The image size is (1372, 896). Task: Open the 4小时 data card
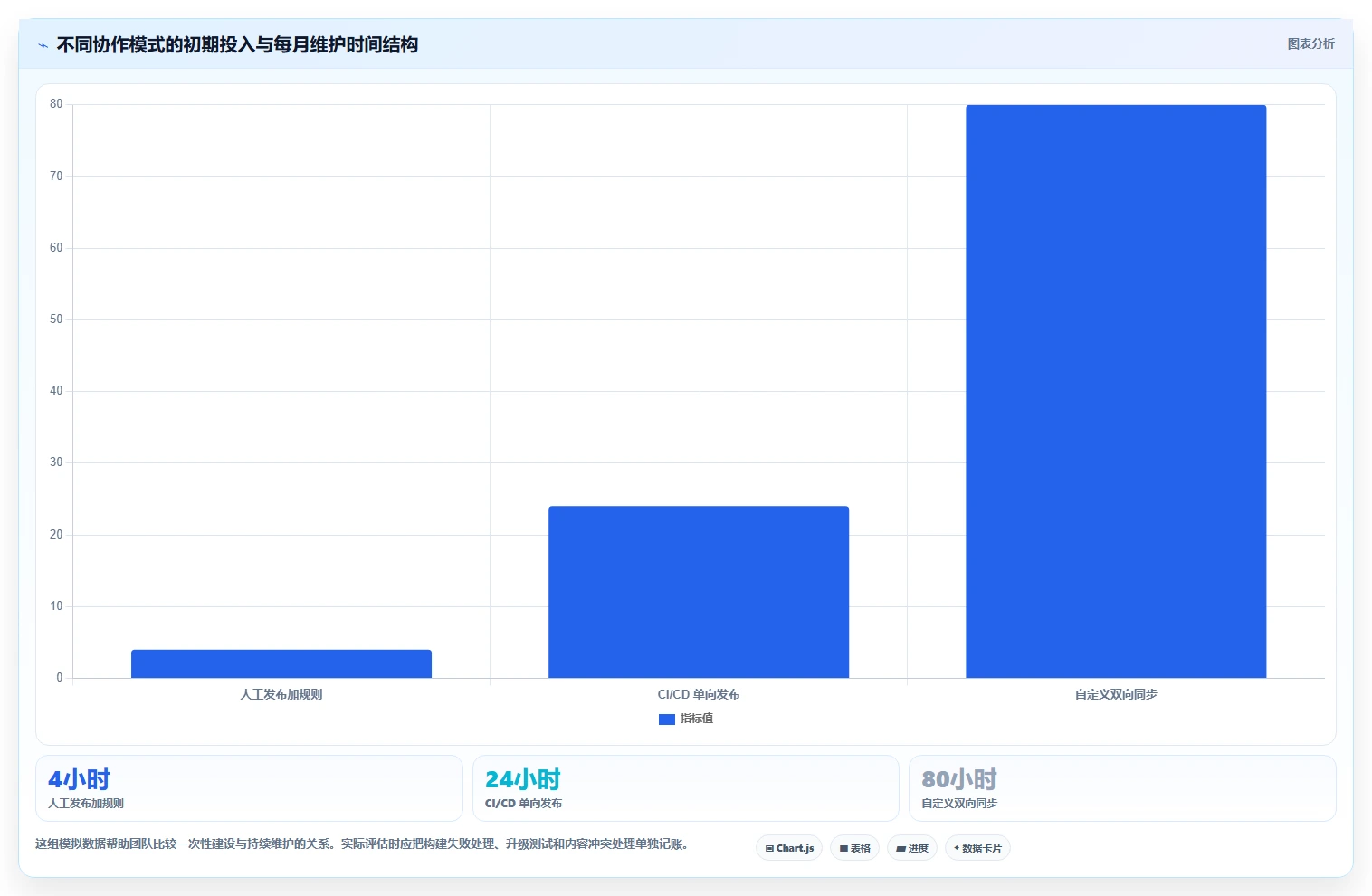tap(249, 788)
